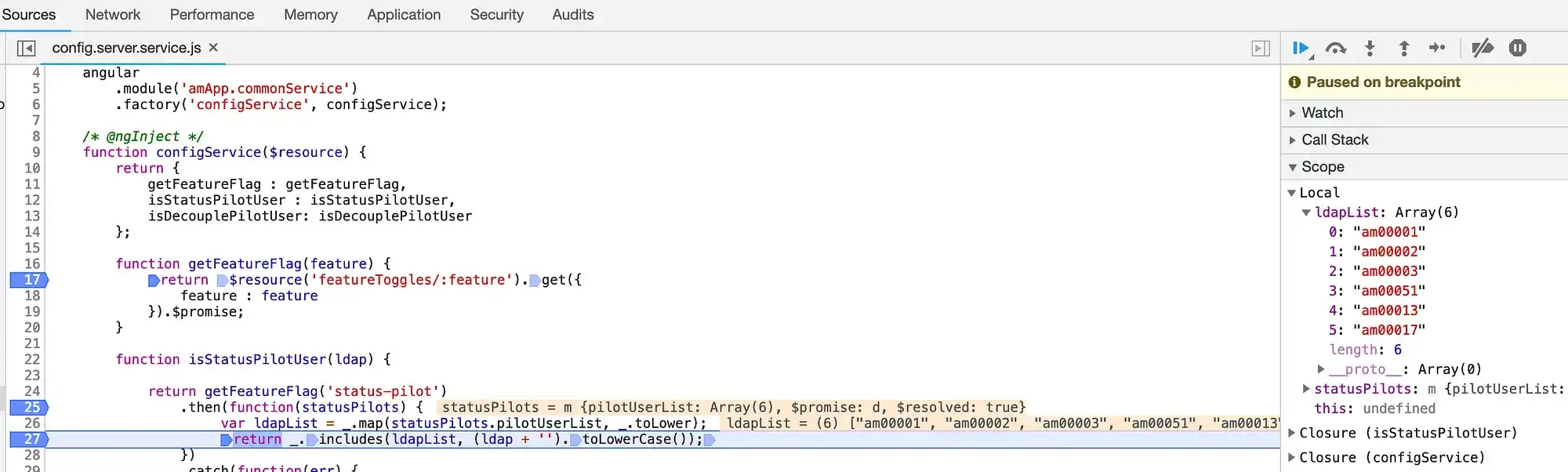Close the config.server.service.js file tab
Screen dimensions: 1568x472
click(x=213, y=48)
